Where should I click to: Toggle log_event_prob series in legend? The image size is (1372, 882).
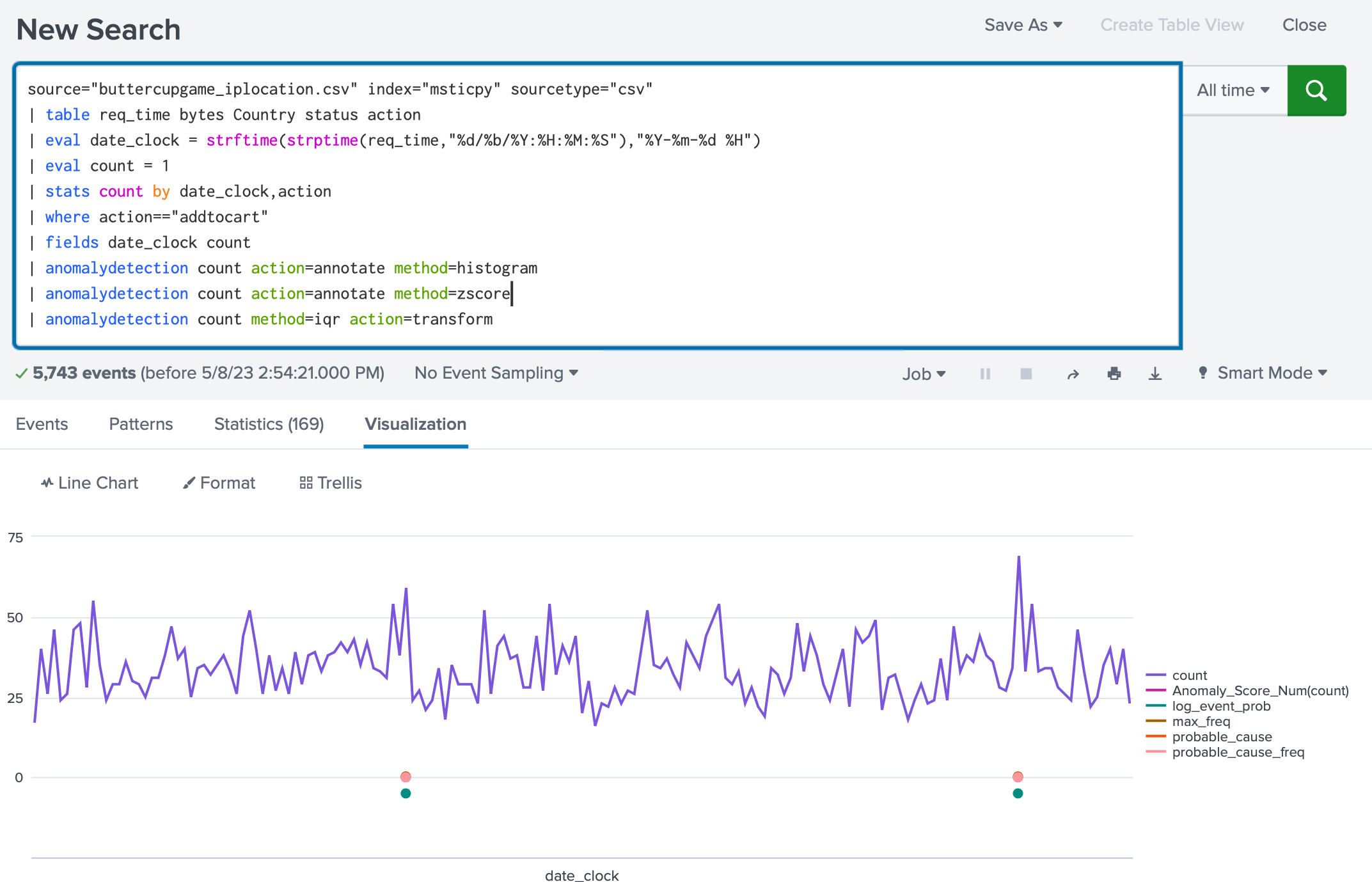click(x=1220, y=706)
